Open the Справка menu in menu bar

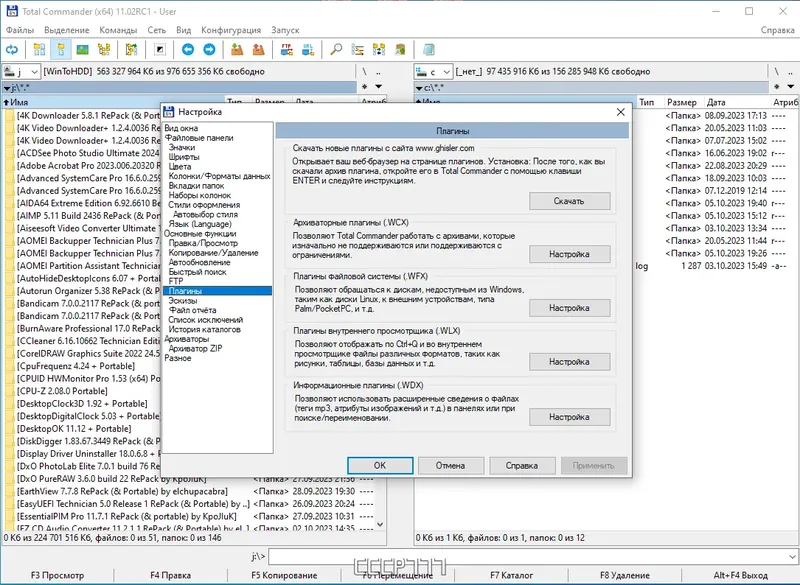777,30
